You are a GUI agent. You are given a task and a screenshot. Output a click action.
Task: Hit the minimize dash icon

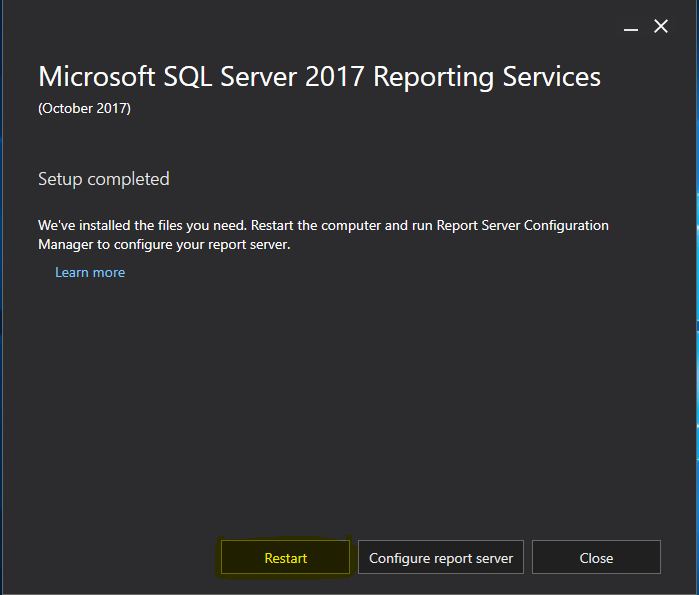(x=631, y=29)
